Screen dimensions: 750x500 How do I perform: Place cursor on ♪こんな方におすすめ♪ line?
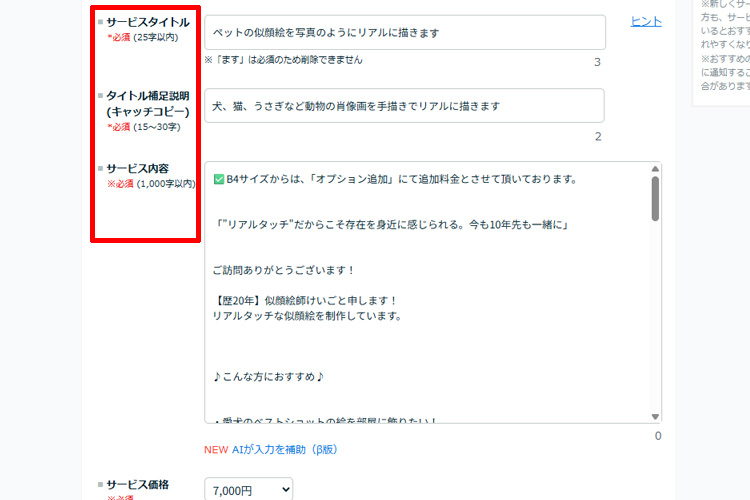(x=269, y=377)
